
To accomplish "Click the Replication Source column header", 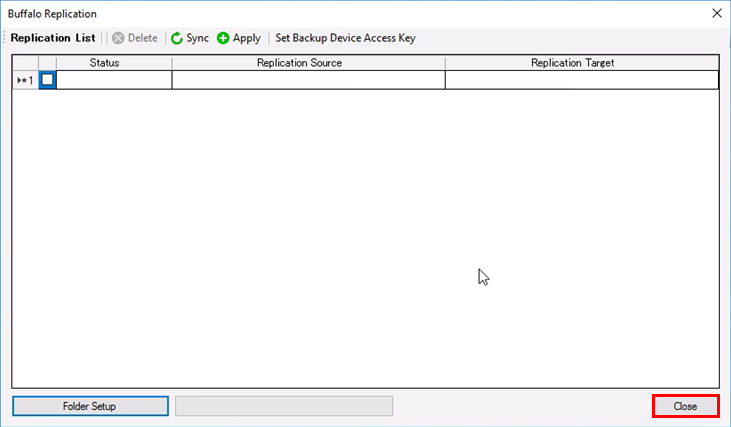I will click(x=308, y=63).
